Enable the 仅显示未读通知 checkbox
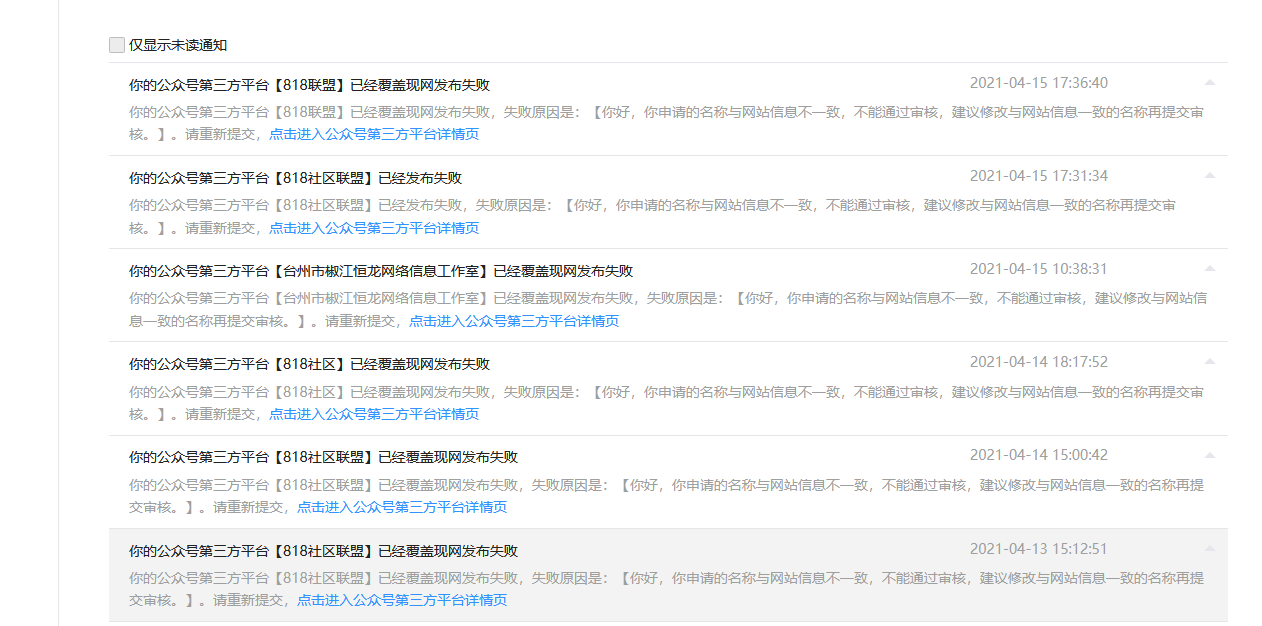 coord(117,45)
